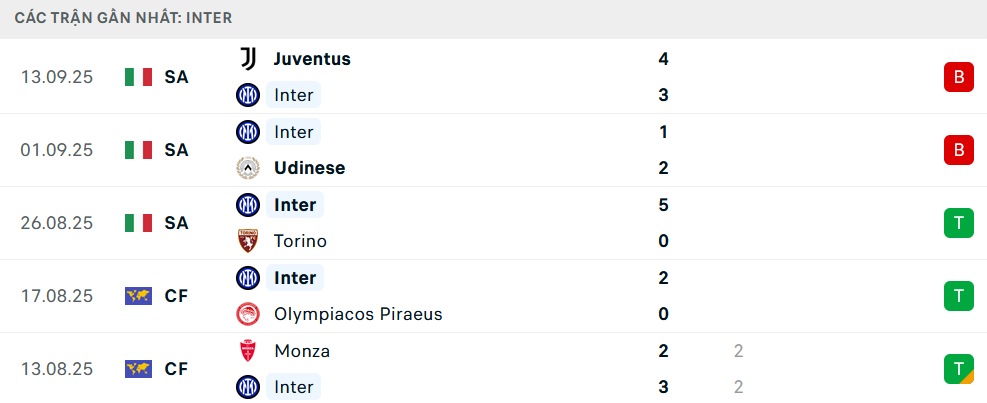The height and width of the screenshot is (403, 987).
Task: Open the Juventus team link
Action: coord(312,59)
